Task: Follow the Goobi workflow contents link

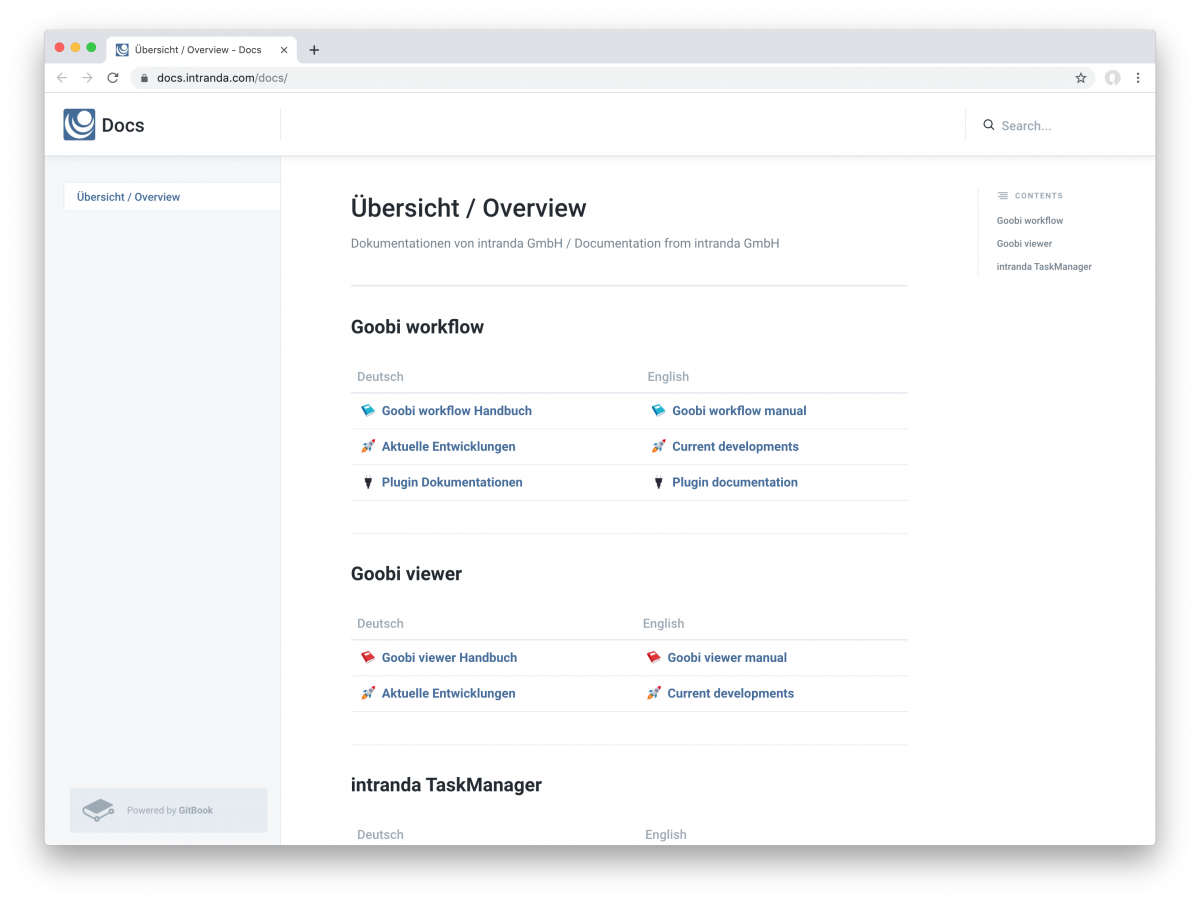Action: coord(1030,220)
